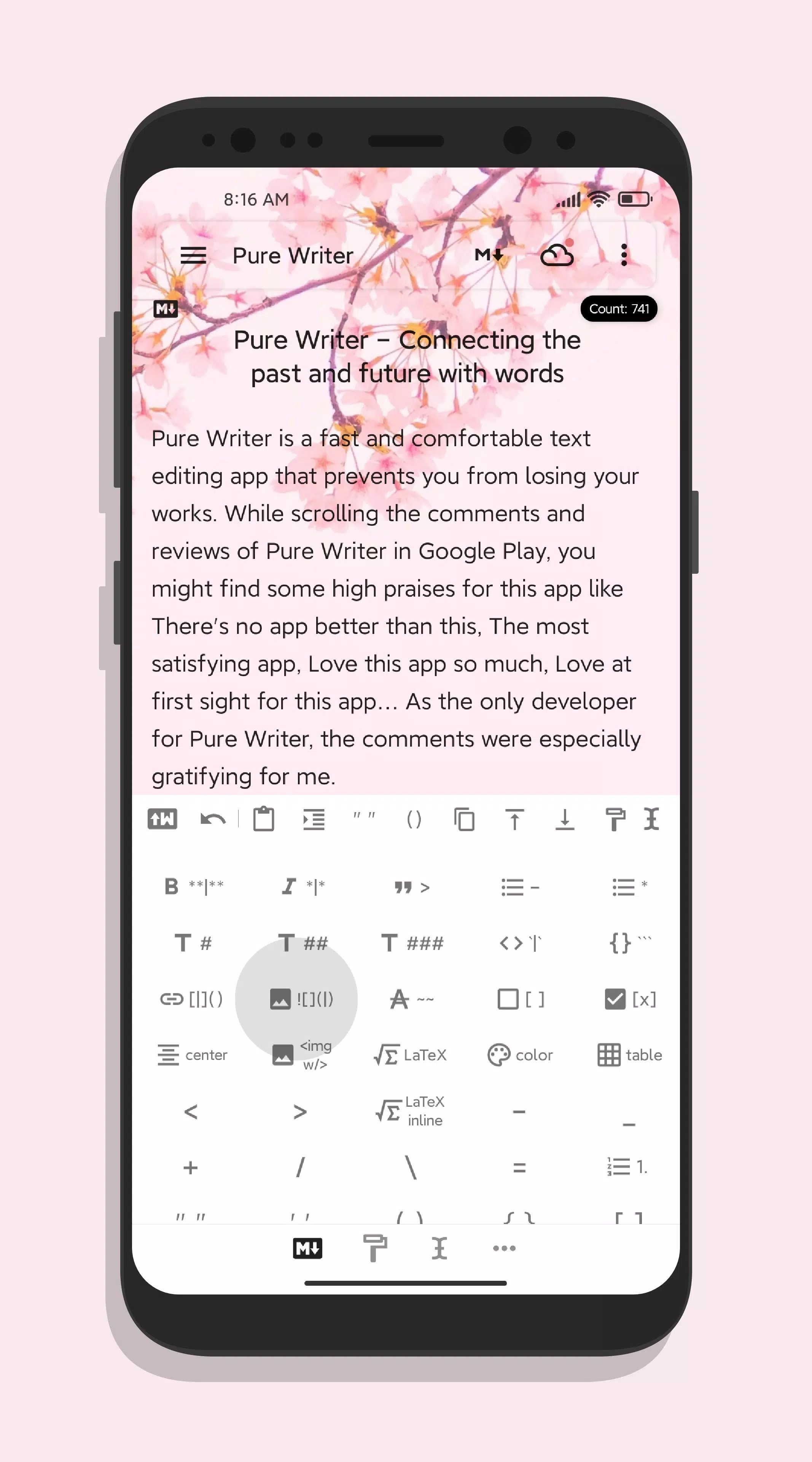
Task: Open cloud sync settings
Action: click(x=558, y=255)
